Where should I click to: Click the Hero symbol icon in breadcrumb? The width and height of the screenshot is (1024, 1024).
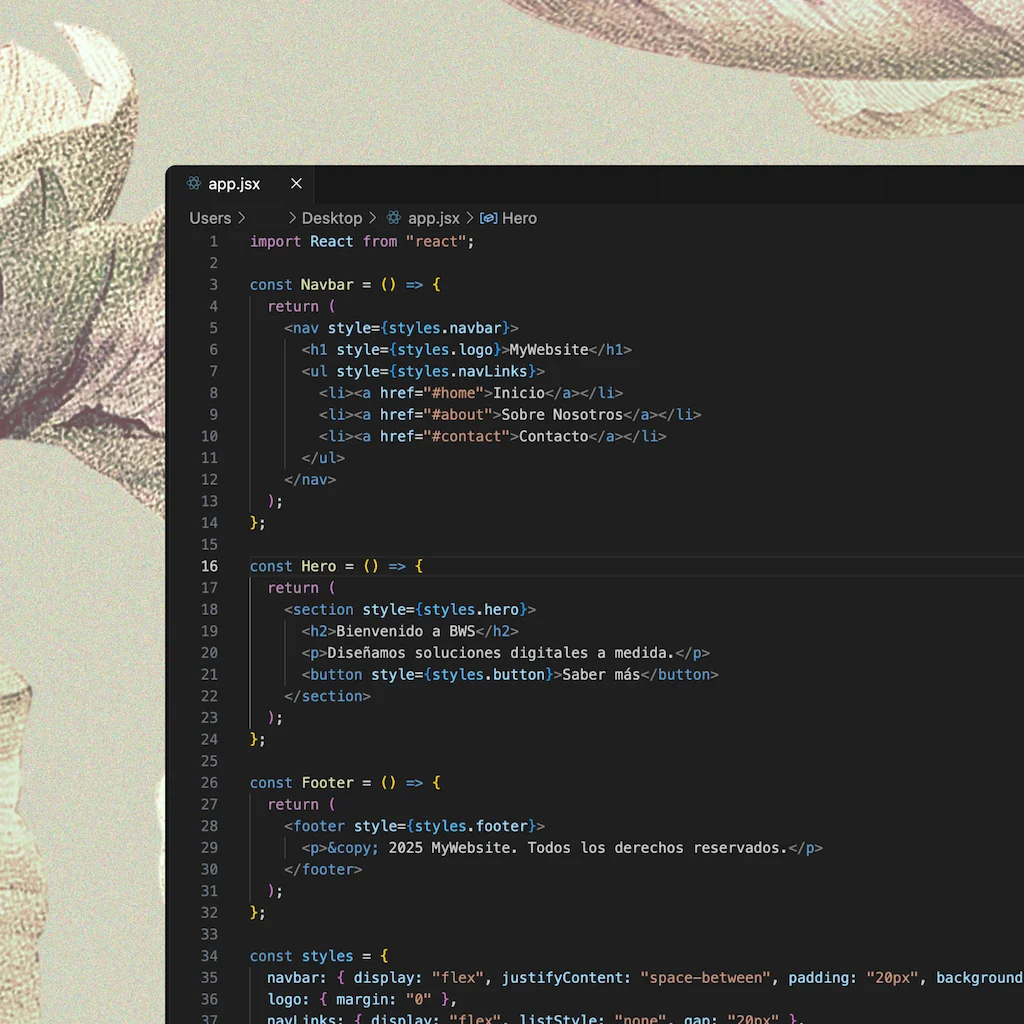tap(488, 218)
